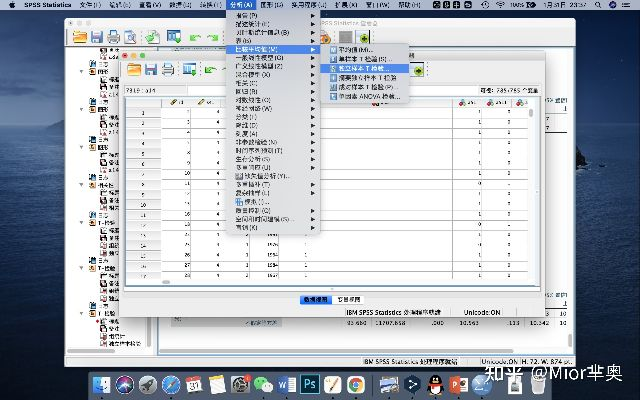This screenshot has height=400, width=640.
Task: Select 成对样本 T 检验(P) entry
Action: coord(364,87)
